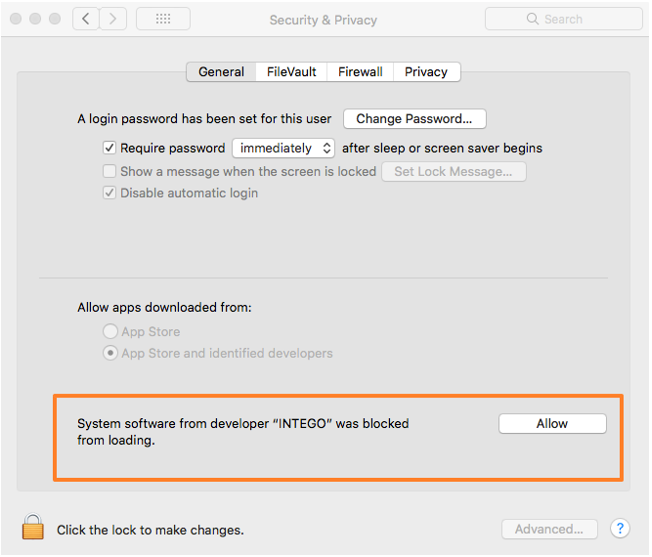The width and height of the screenshot is (652, 557).
Task: Click the INTEGO was blocked from loading message
Action: point(243,431)
